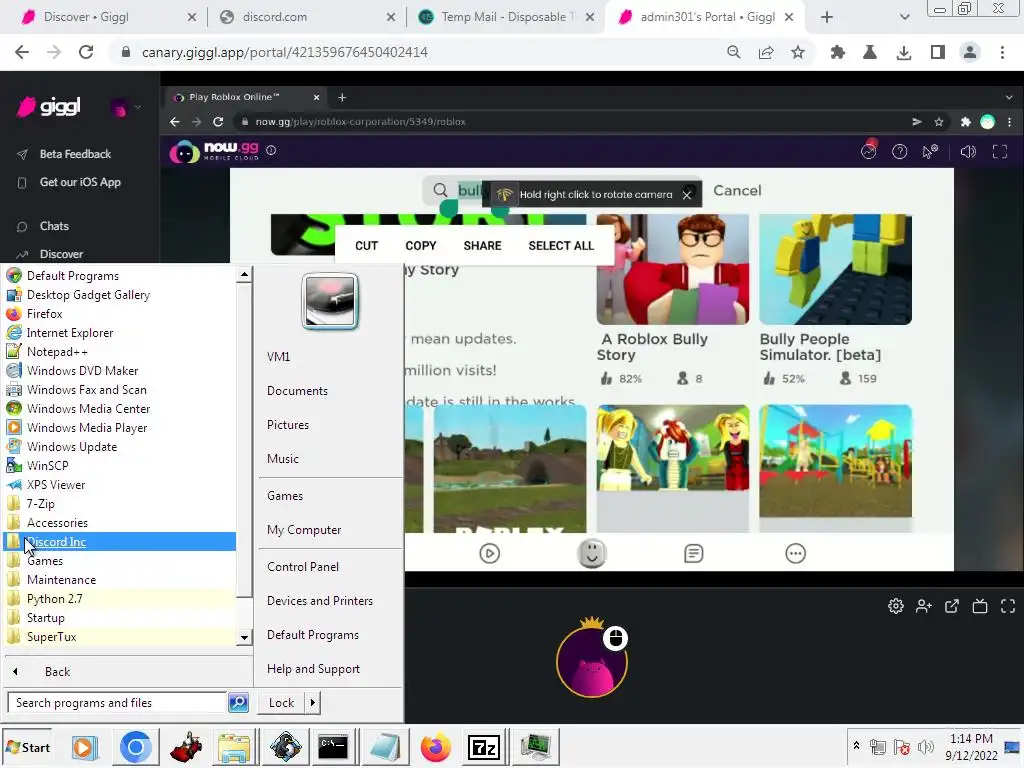The height and width of the screenshot is (768, 1024).
Task: Dismiss the rotate camera hint
Action: click(x=687, y=195)
